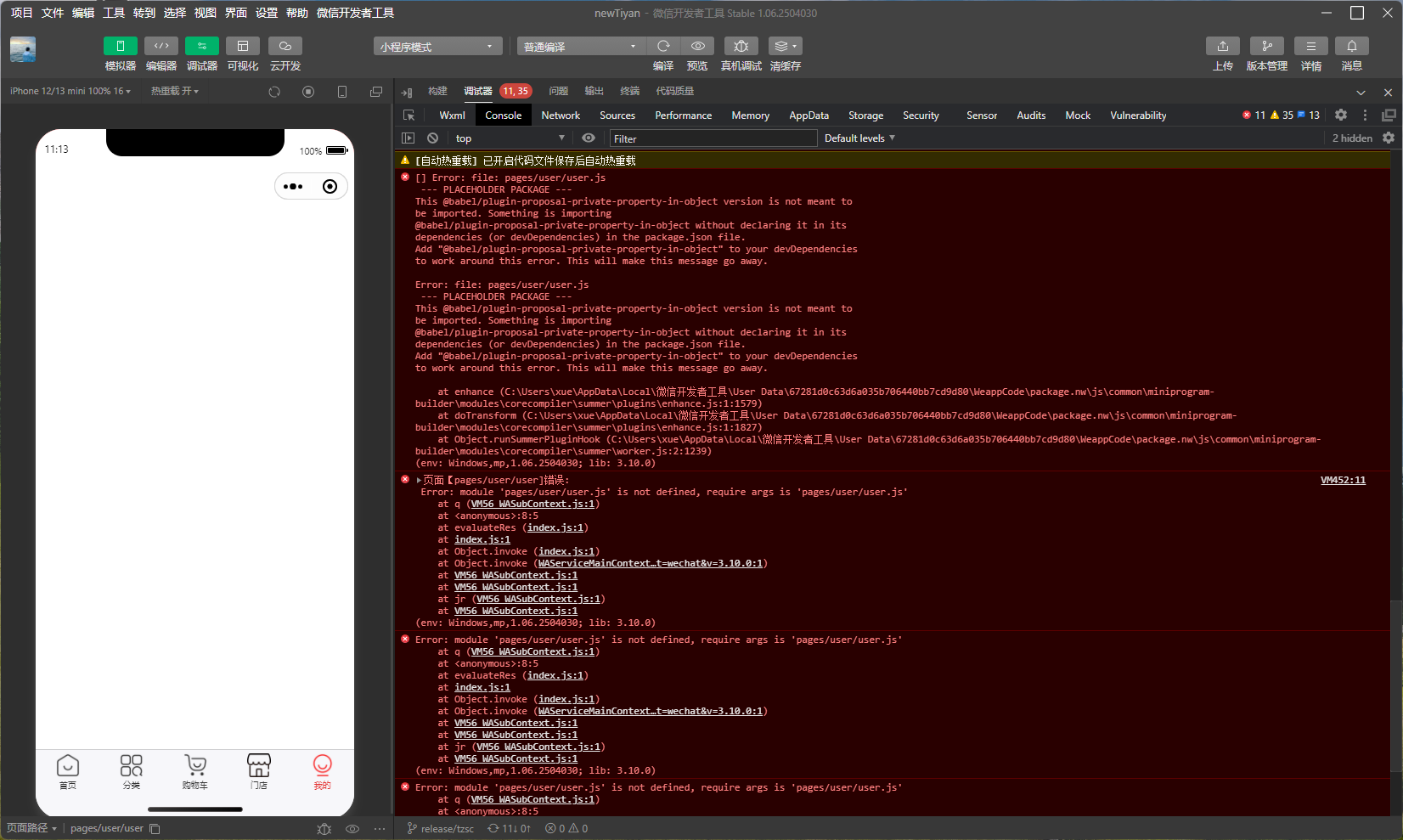
Task: Switch to the 代码质量 code quality tab
Action: coord(674,91)
